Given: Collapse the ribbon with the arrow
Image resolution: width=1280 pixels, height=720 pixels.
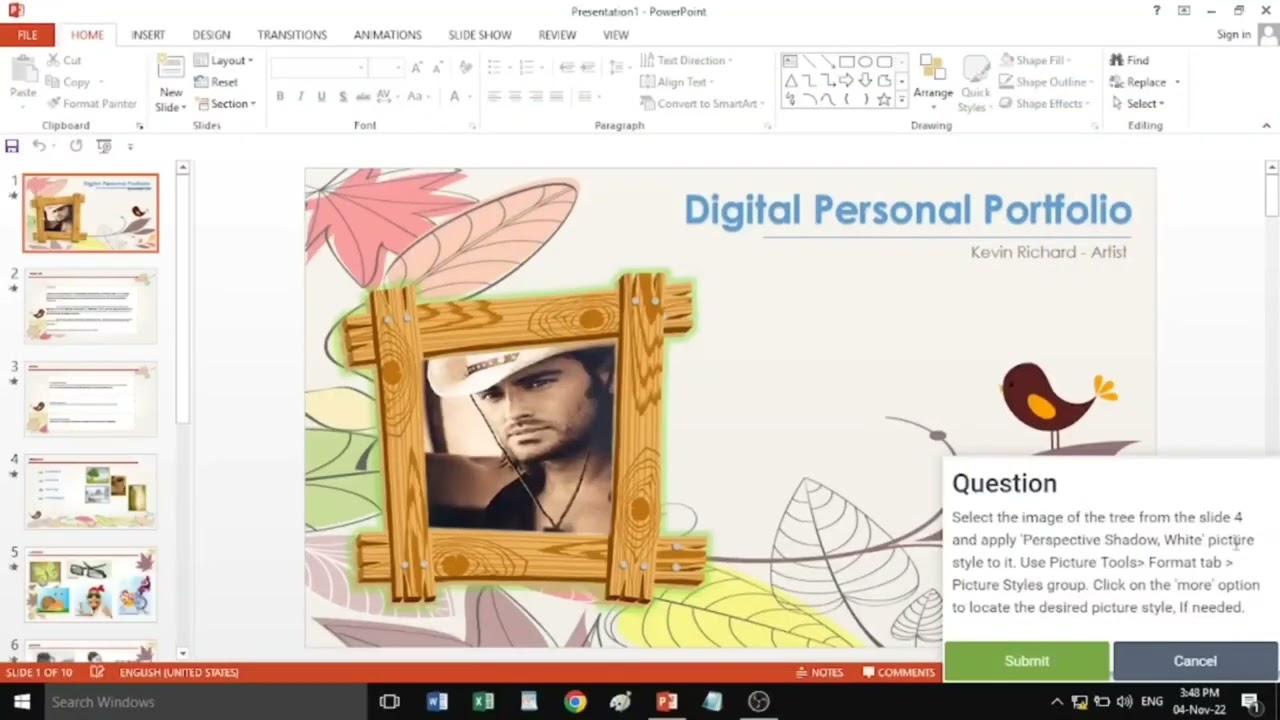Looking at the screenshot, I should (1267, 126).
